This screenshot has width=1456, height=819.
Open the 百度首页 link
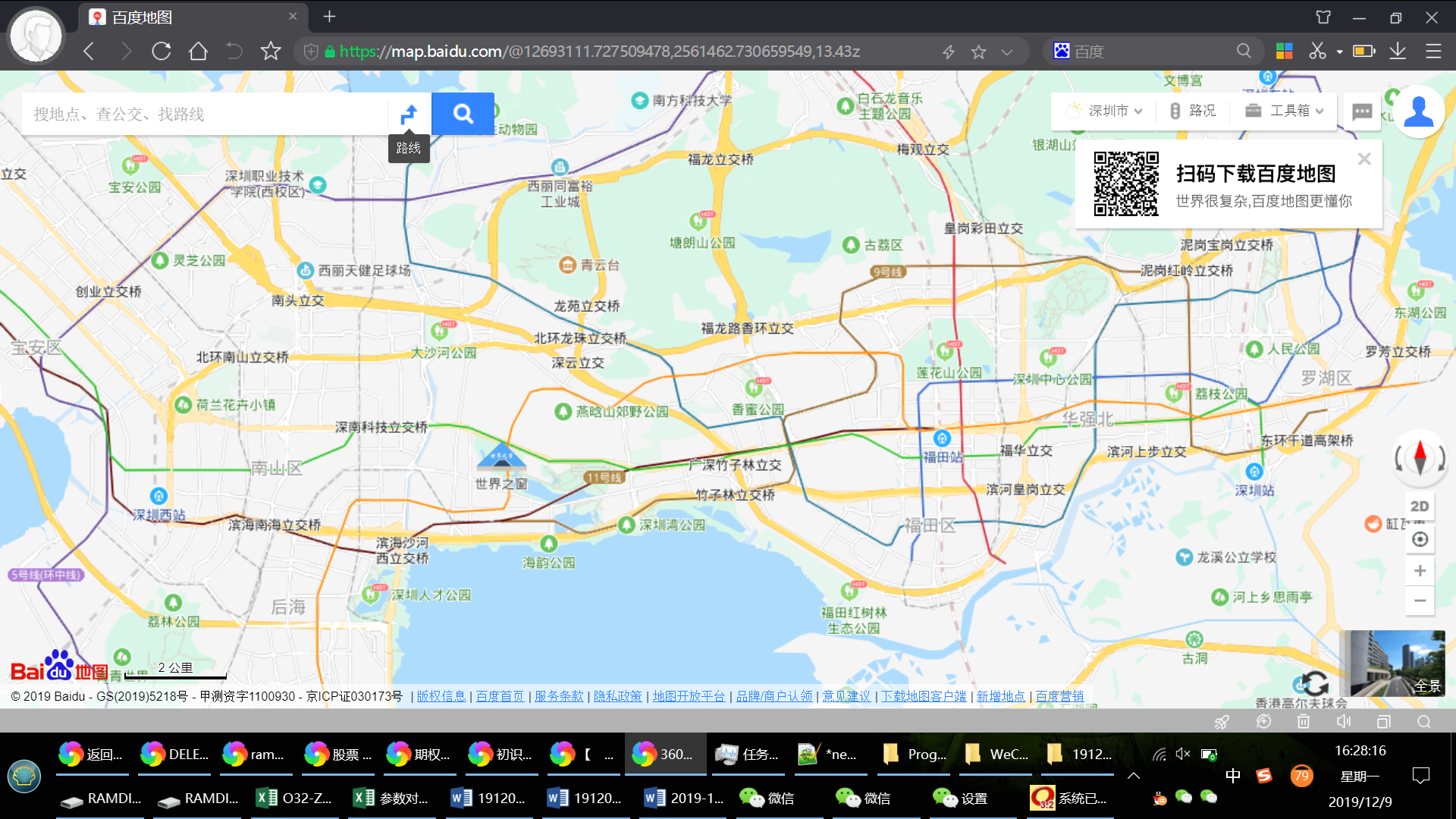pyautogui.click(x=500, y=696)
